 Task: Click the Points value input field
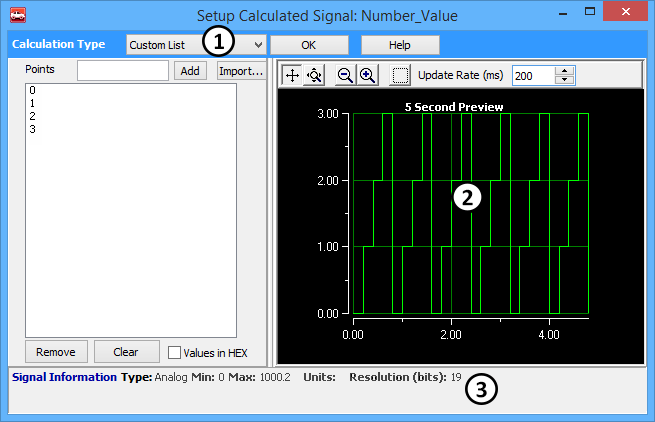coord(122,71)
